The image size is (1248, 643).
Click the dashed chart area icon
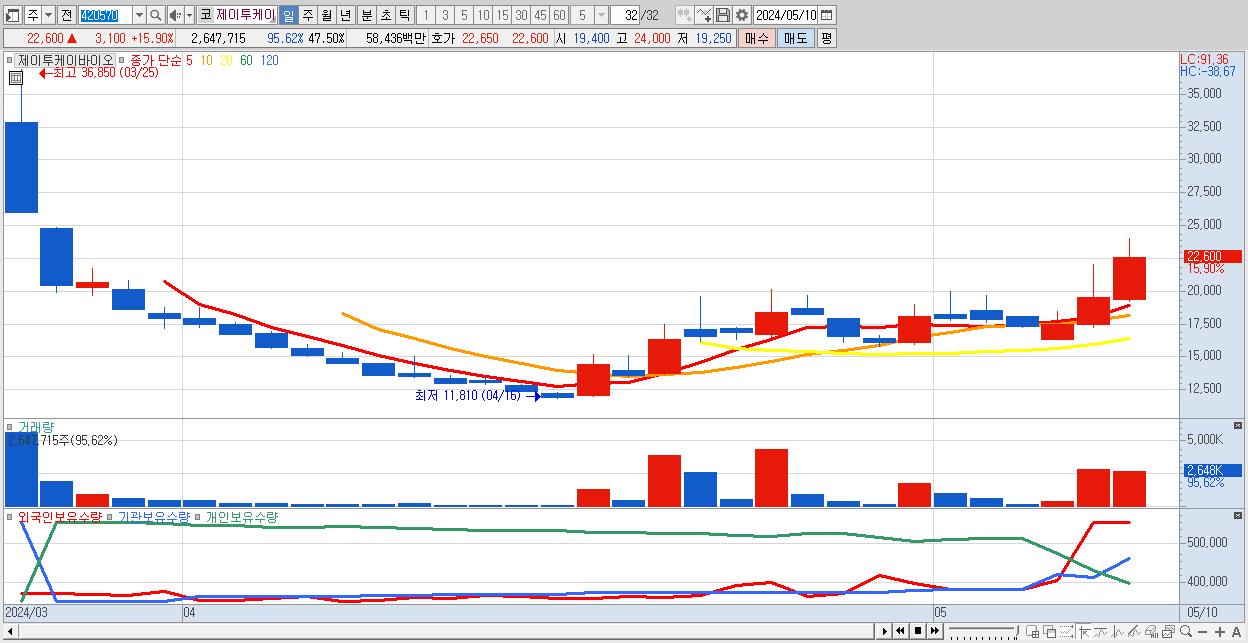pyautogui.click(x=1066, y=631)
